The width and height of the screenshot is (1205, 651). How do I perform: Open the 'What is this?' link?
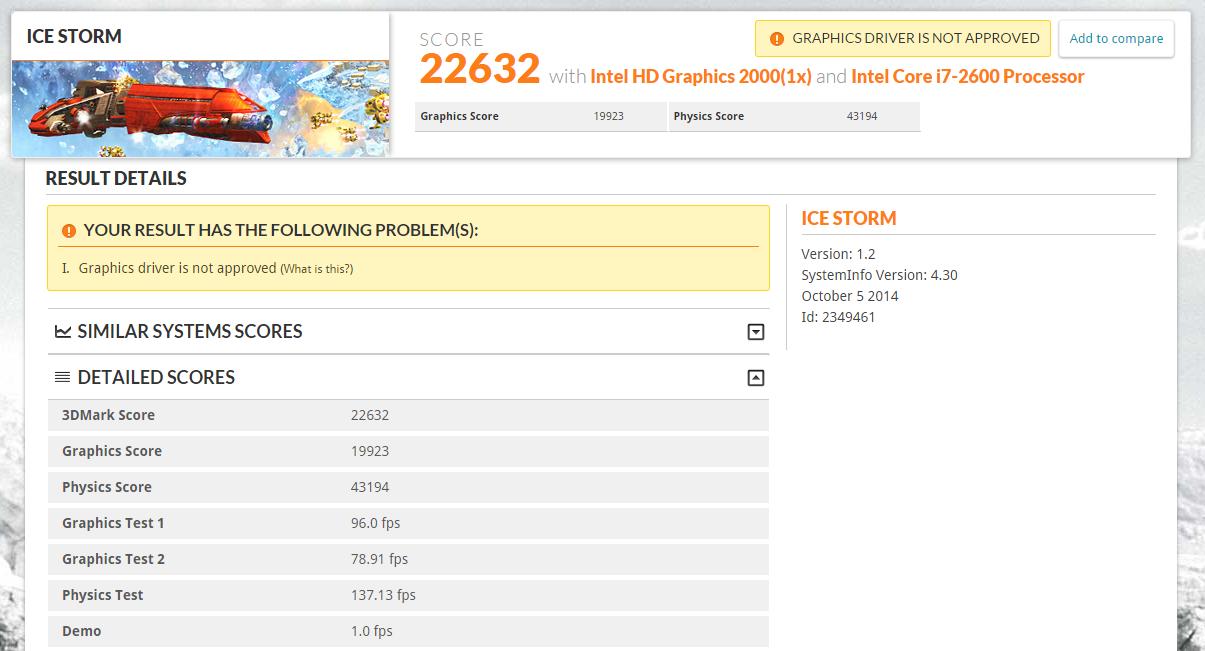tap(316, 269)
